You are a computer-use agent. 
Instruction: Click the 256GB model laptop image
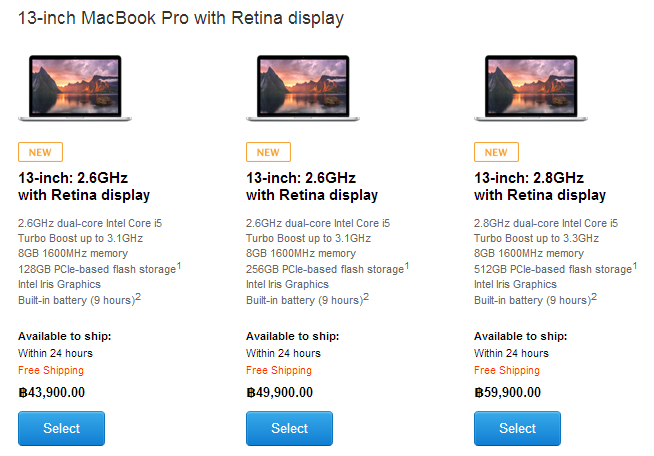303,88
